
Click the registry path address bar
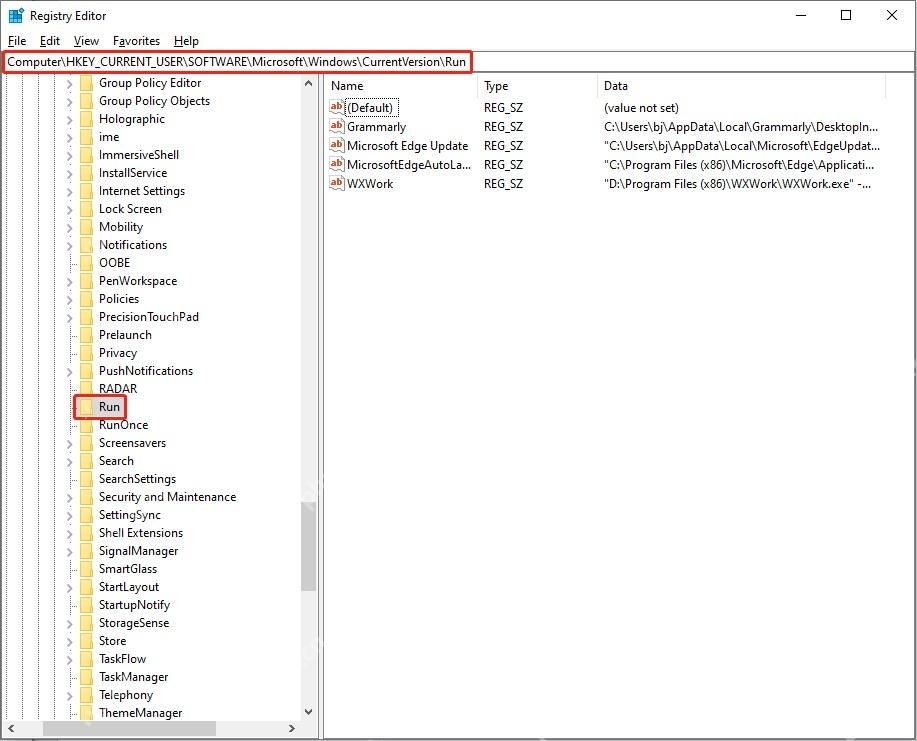tap(458, 61)
